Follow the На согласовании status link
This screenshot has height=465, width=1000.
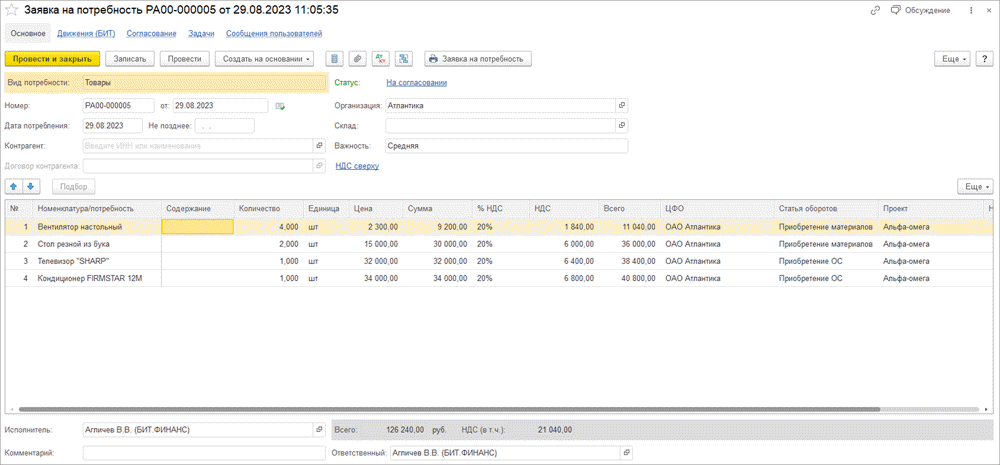tap(416, 83)
